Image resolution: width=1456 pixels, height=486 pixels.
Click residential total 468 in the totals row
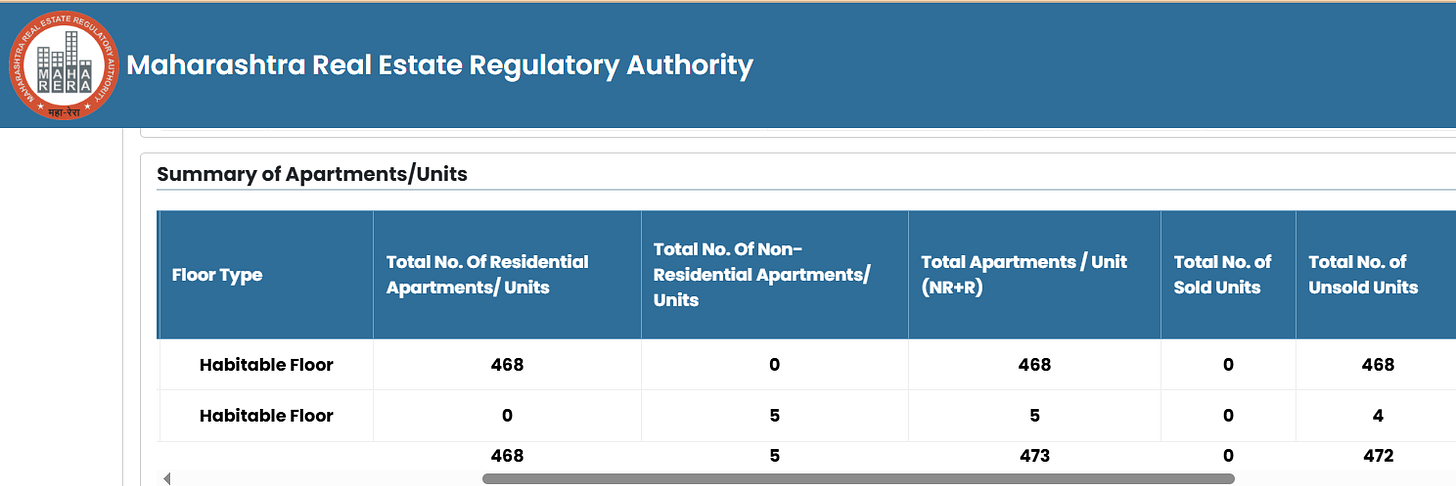coord(507,456)
